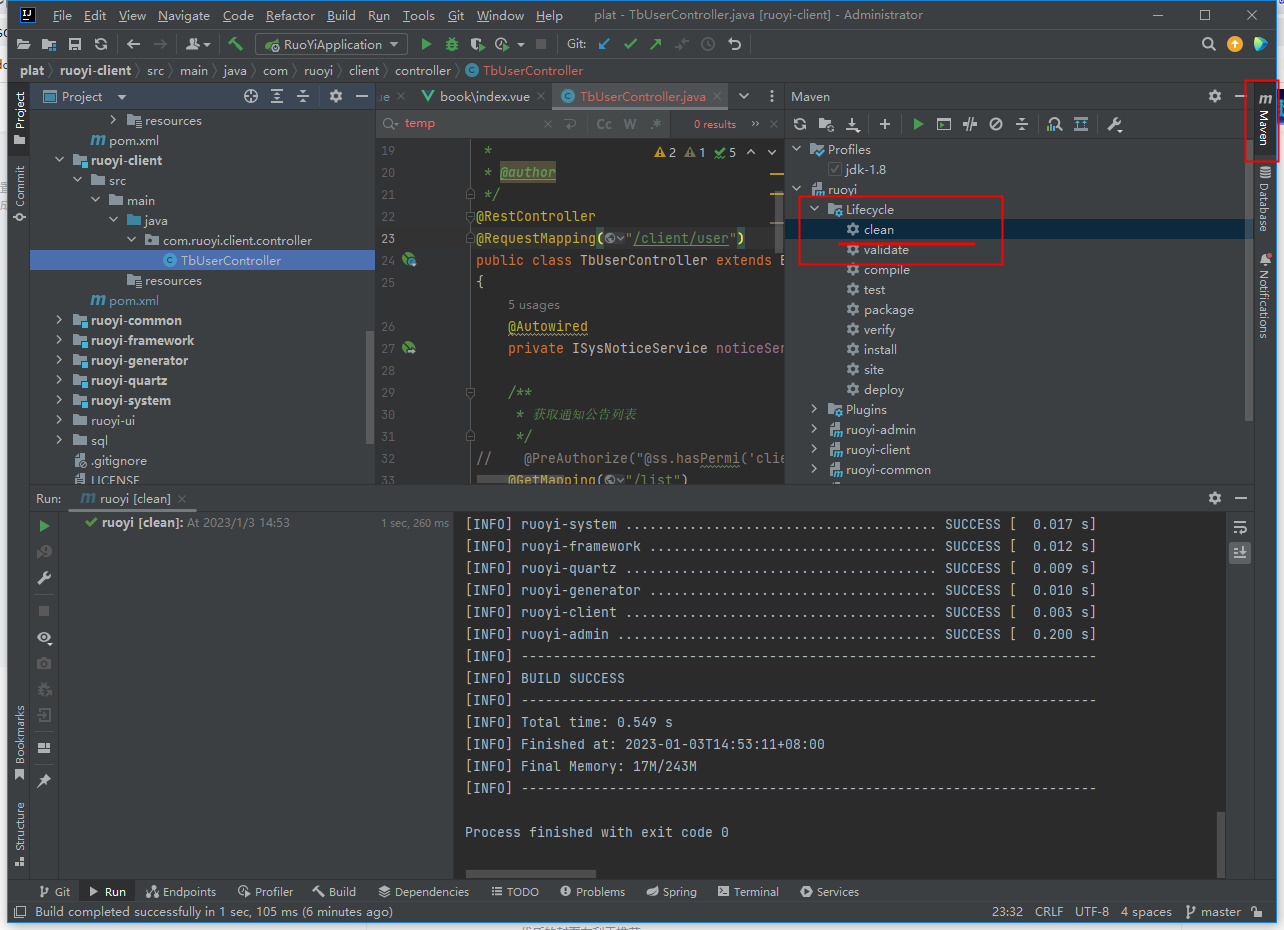This screenshot has height=930, width=1284.
Task: Commit changes using the green checkmark Git icon
Action: [x=629, y=44]
